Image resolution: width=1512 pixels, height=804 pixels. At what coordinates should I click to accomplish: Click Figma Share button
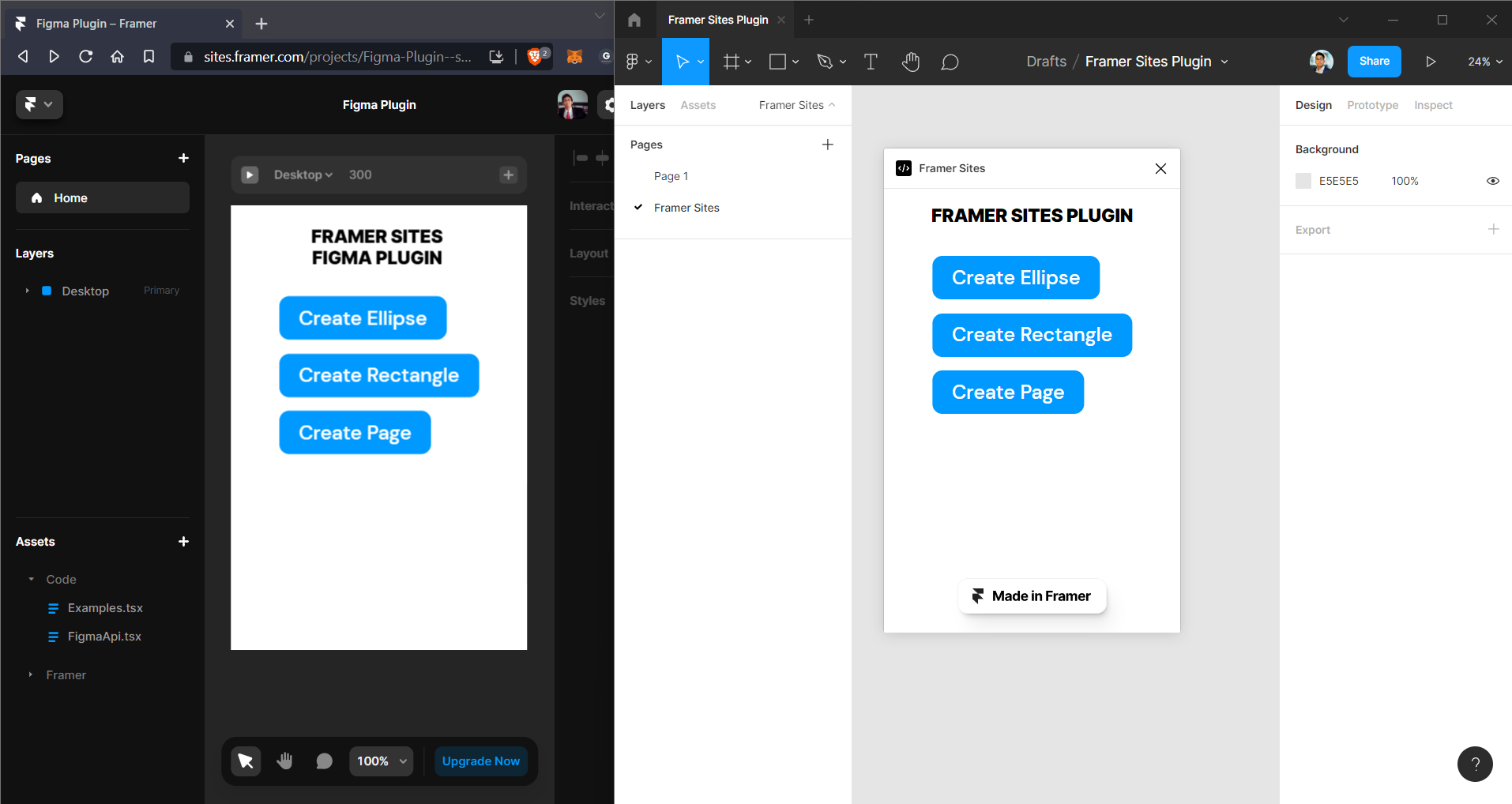click(x=1374, y=62)
